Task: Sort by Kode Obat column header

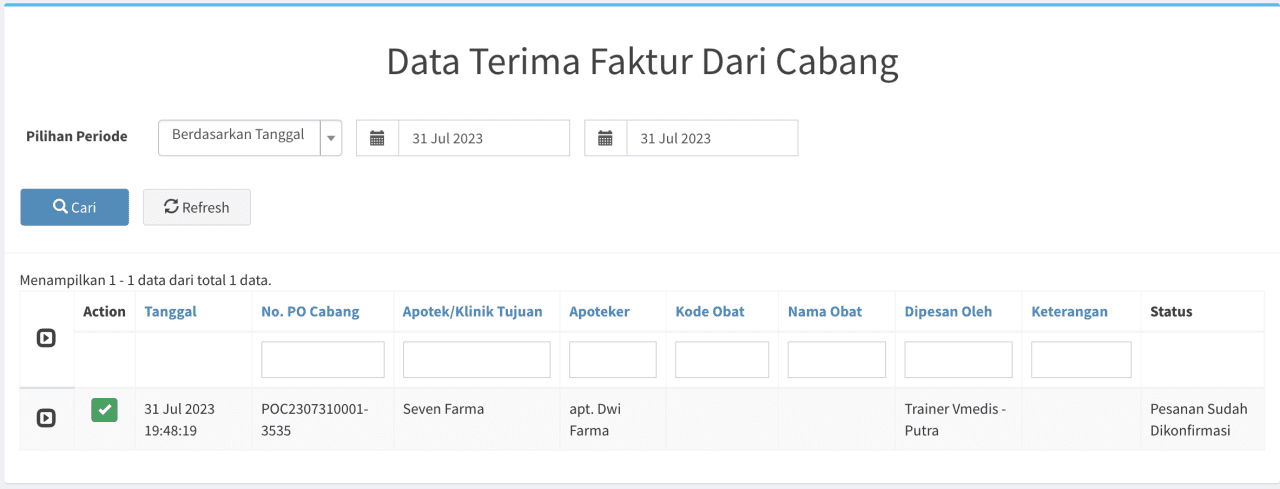Action: point(710,311)
